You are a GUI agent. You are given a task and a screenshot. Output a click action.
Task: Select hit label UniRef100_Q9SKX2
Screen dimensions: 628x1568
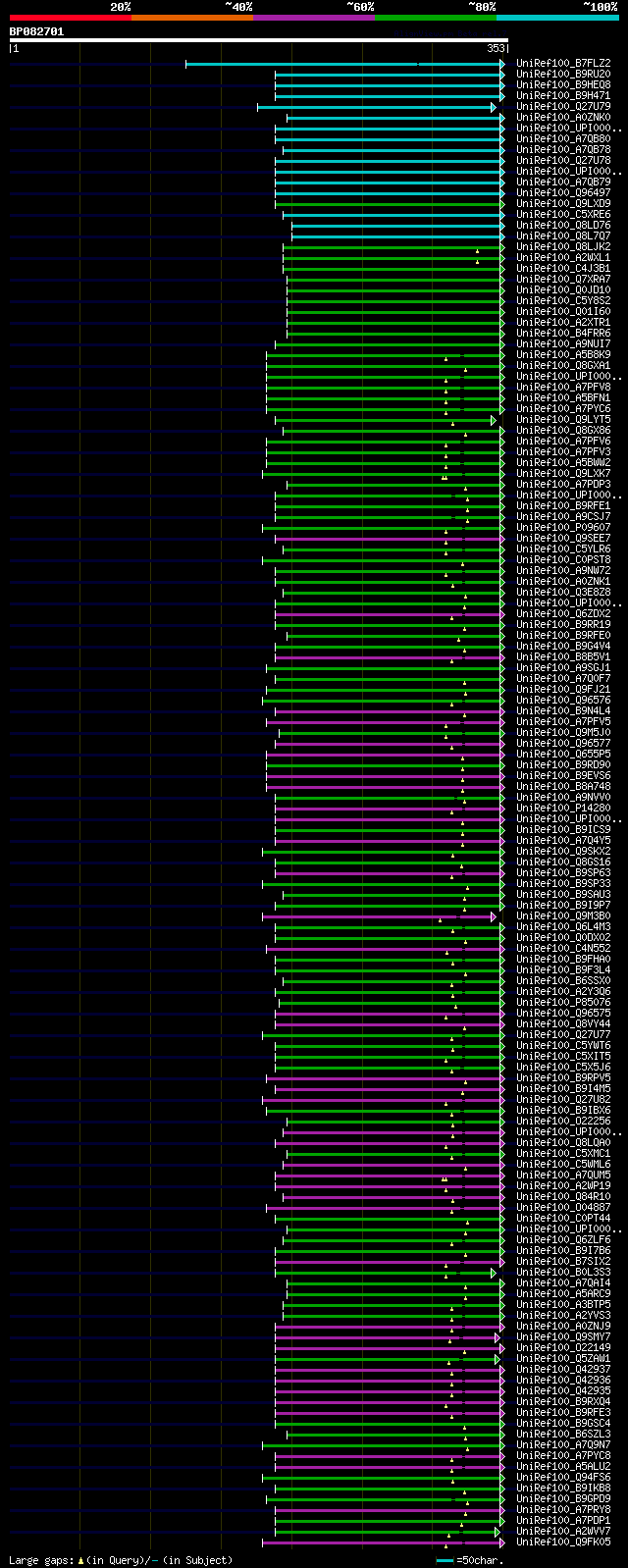tap(563, 852)
